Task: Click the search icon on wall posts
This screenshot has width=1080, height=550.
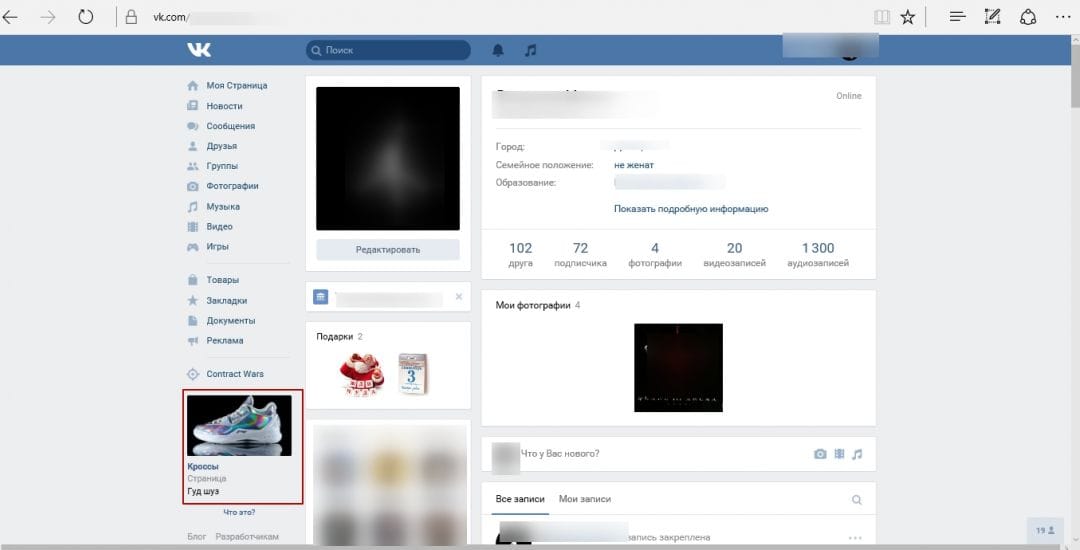Action: pos(856,499)
